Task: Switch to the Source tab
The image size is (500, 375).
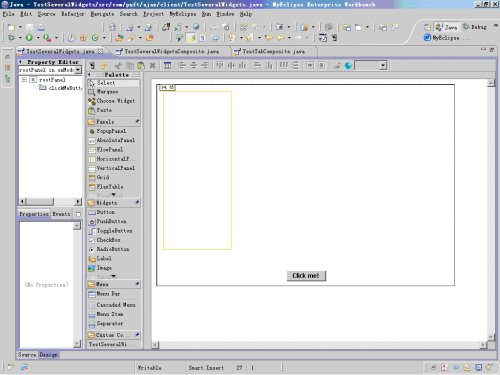Action: [x=27, y=355]
